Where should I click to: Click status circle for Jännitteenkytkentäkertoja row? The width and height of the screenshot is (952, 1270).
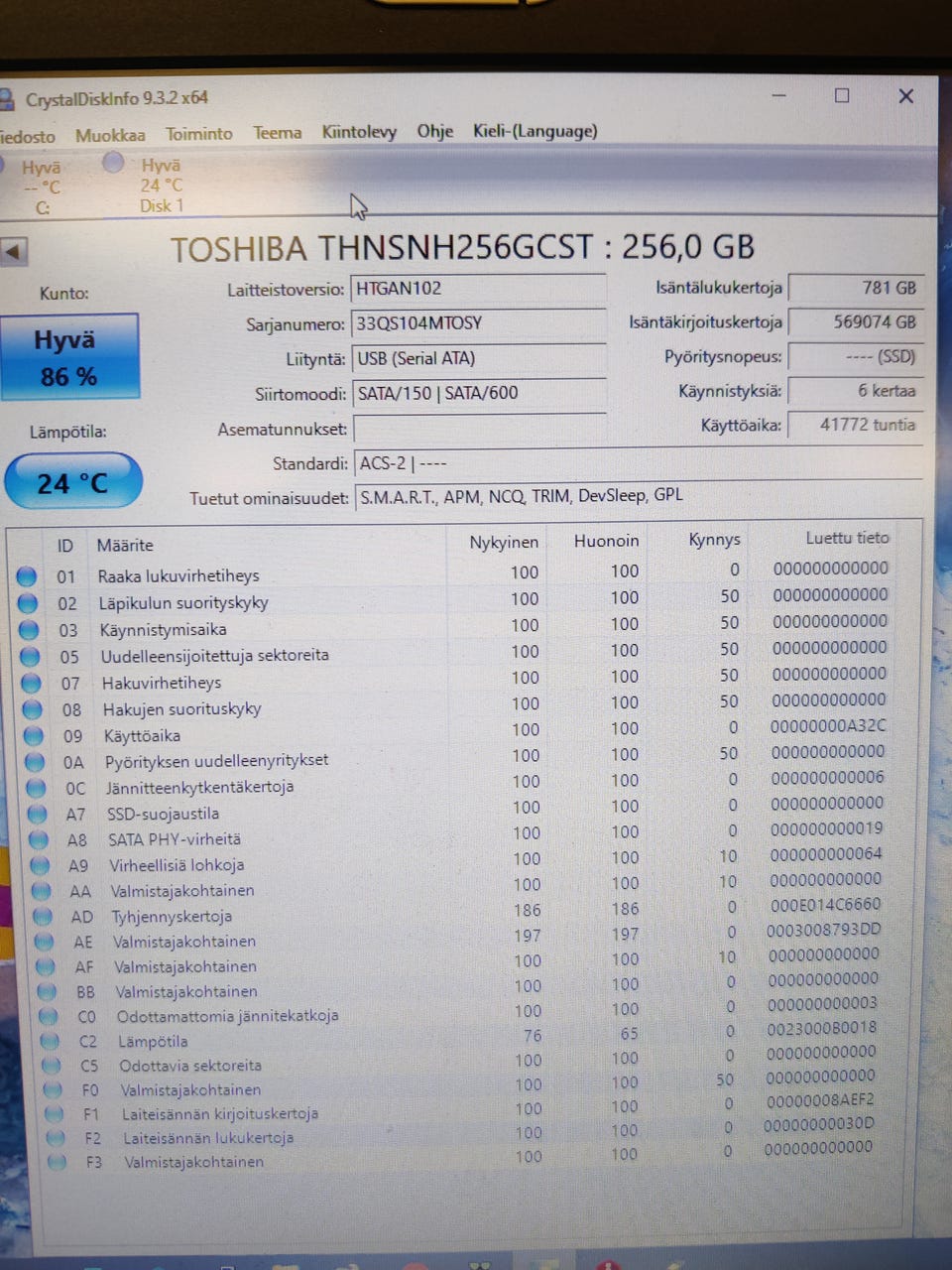(37, 788)
